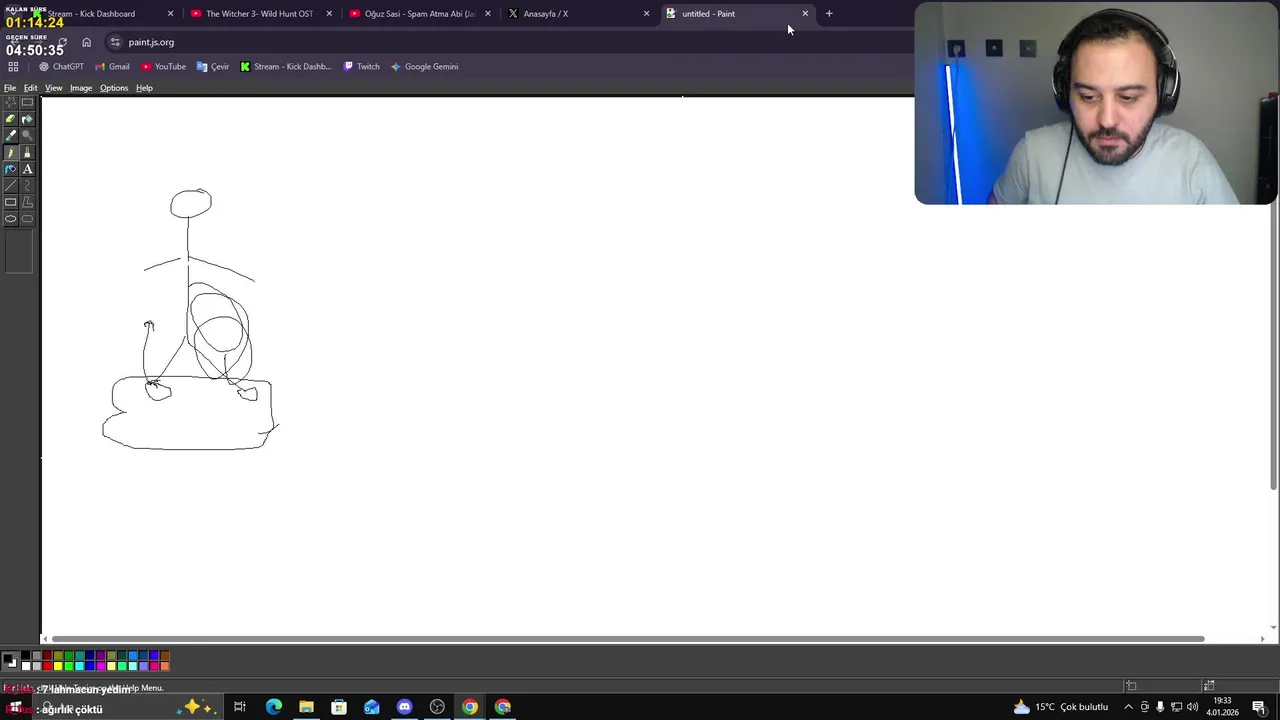Click the horizontal canvas scrollbar
This screenshot has width=1280, height=720.
628,639
